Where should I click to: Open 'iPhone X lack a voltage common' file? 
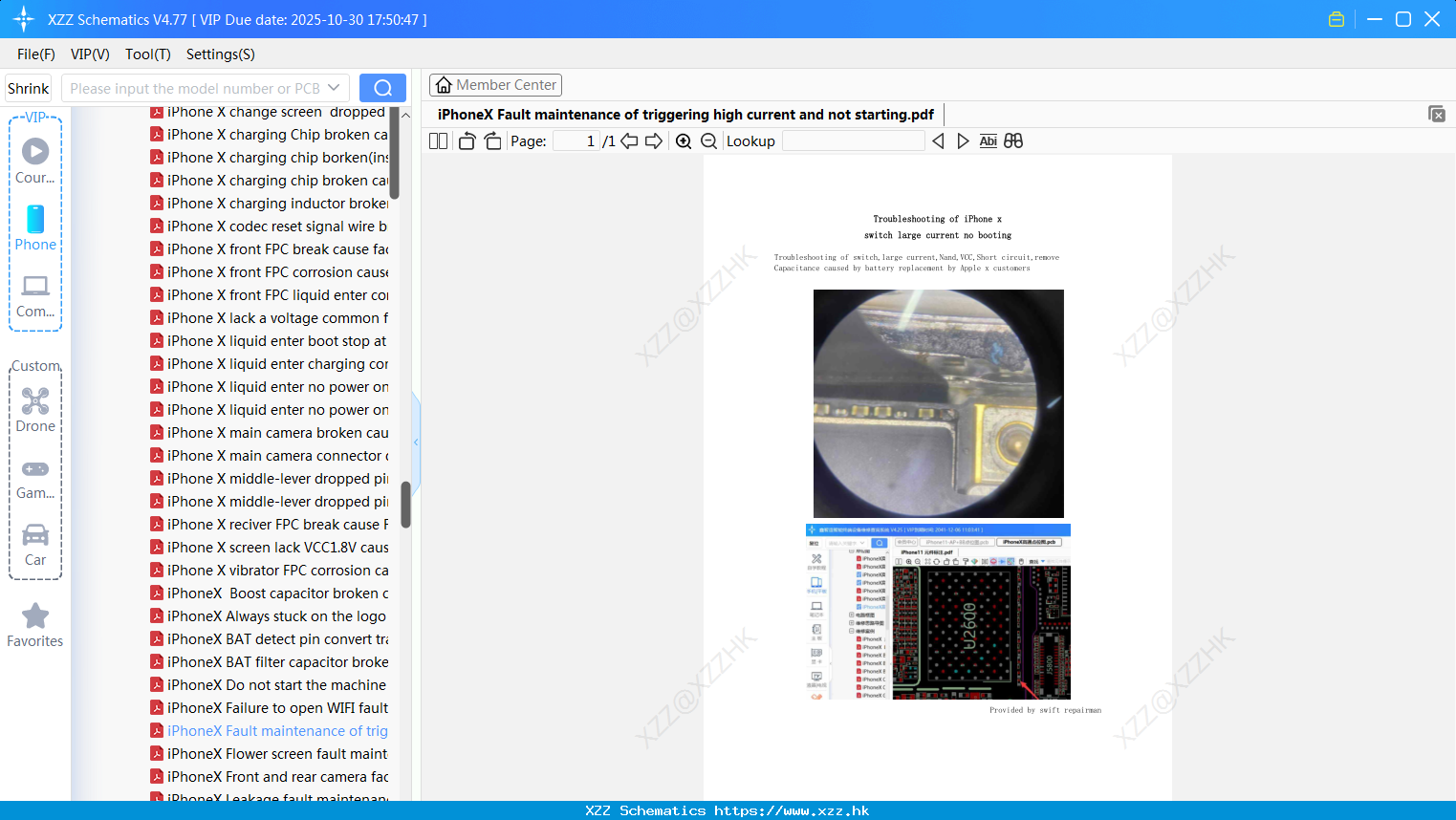[x=270, y=318]
